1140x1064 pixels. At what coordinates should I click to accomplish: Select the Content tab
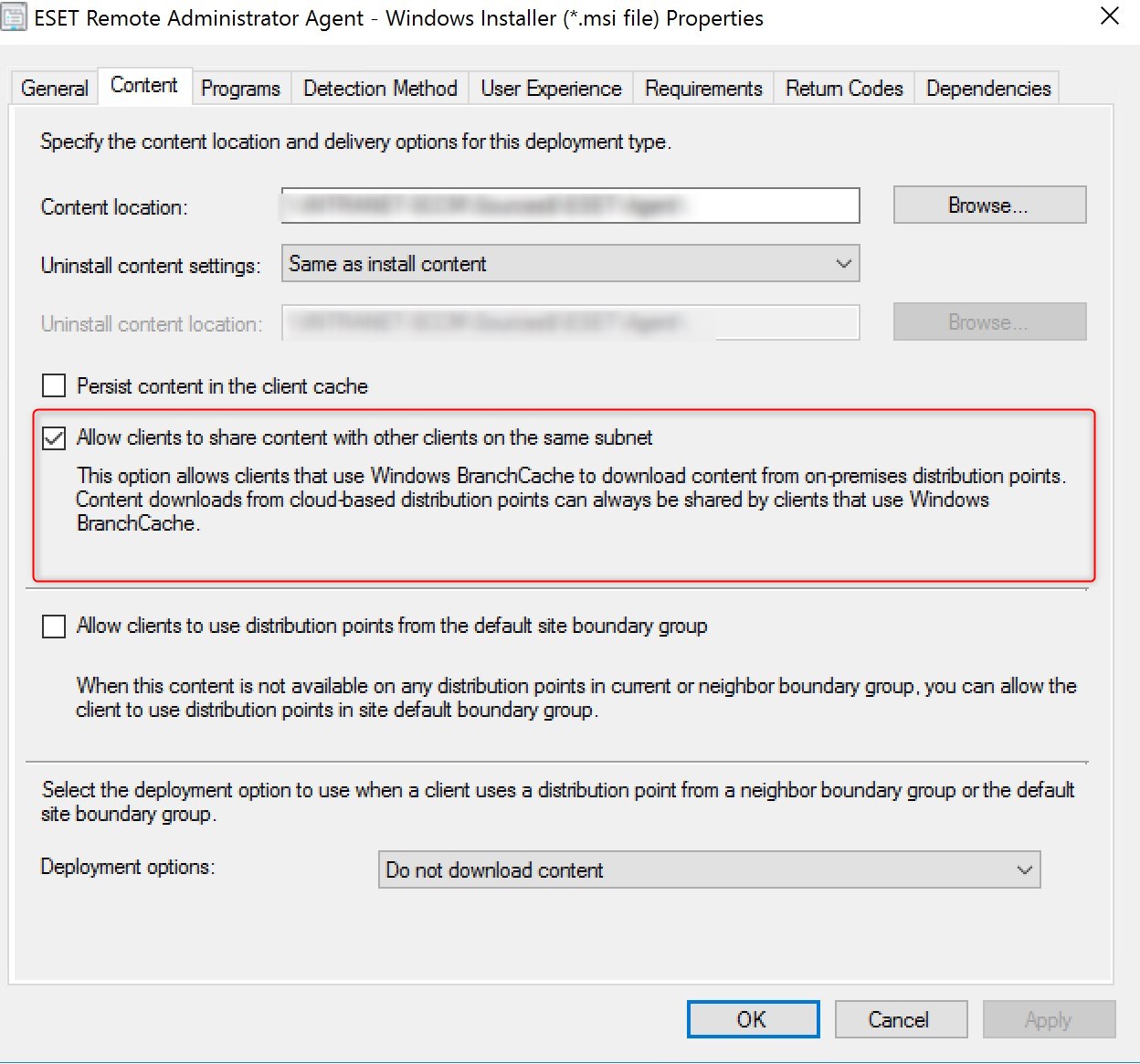tap(144, 86)
